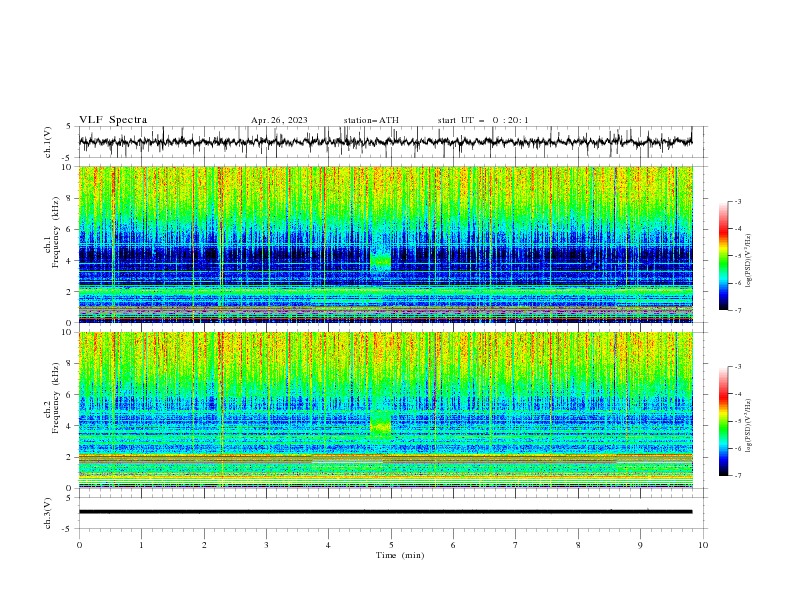Select the "Time (min)" axis title
792x612 pixels.
(x=400, y=555)
